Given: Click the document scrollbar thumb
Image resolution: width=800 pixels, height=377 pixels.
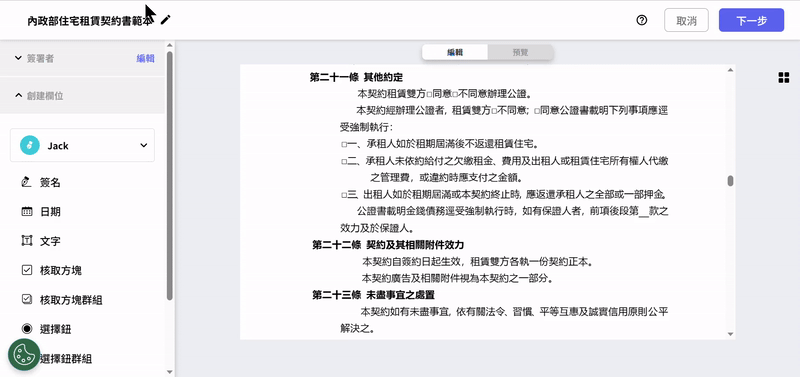Looking at the screenshot, I should [731, 181].
